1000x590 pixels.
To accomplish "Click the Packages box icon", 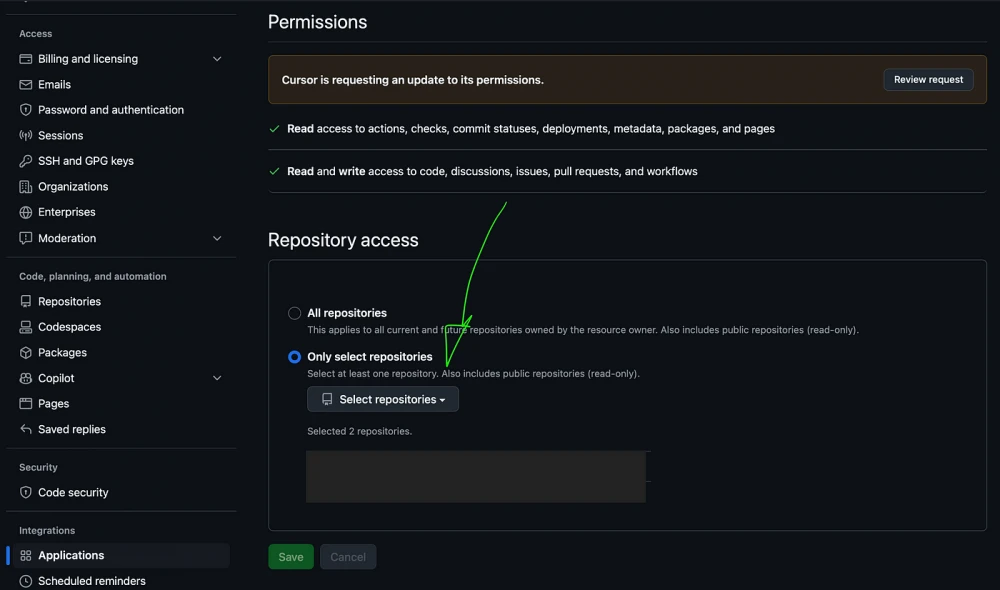I will (x=26, y=353).
